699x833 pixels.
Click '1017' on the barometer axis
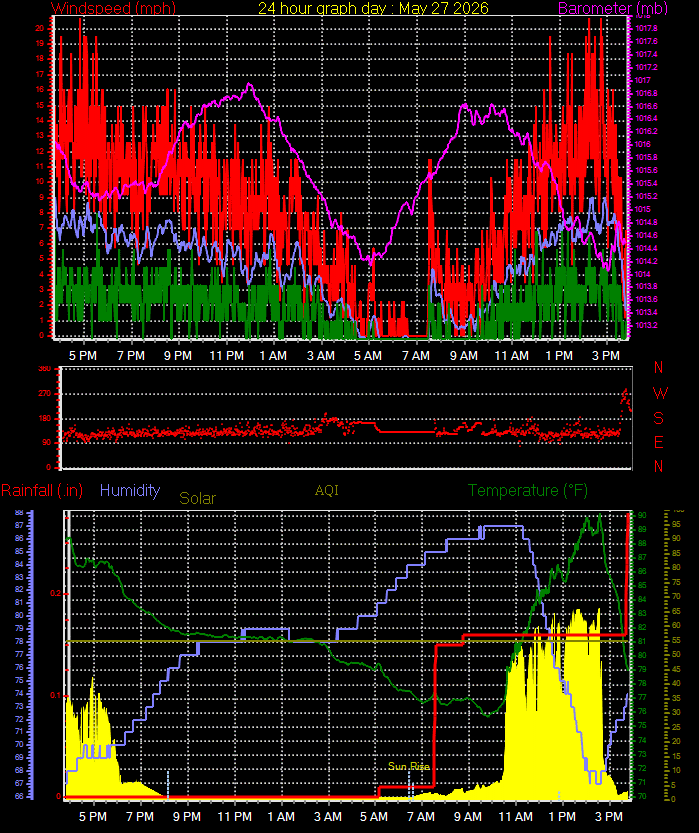(643, 80)
